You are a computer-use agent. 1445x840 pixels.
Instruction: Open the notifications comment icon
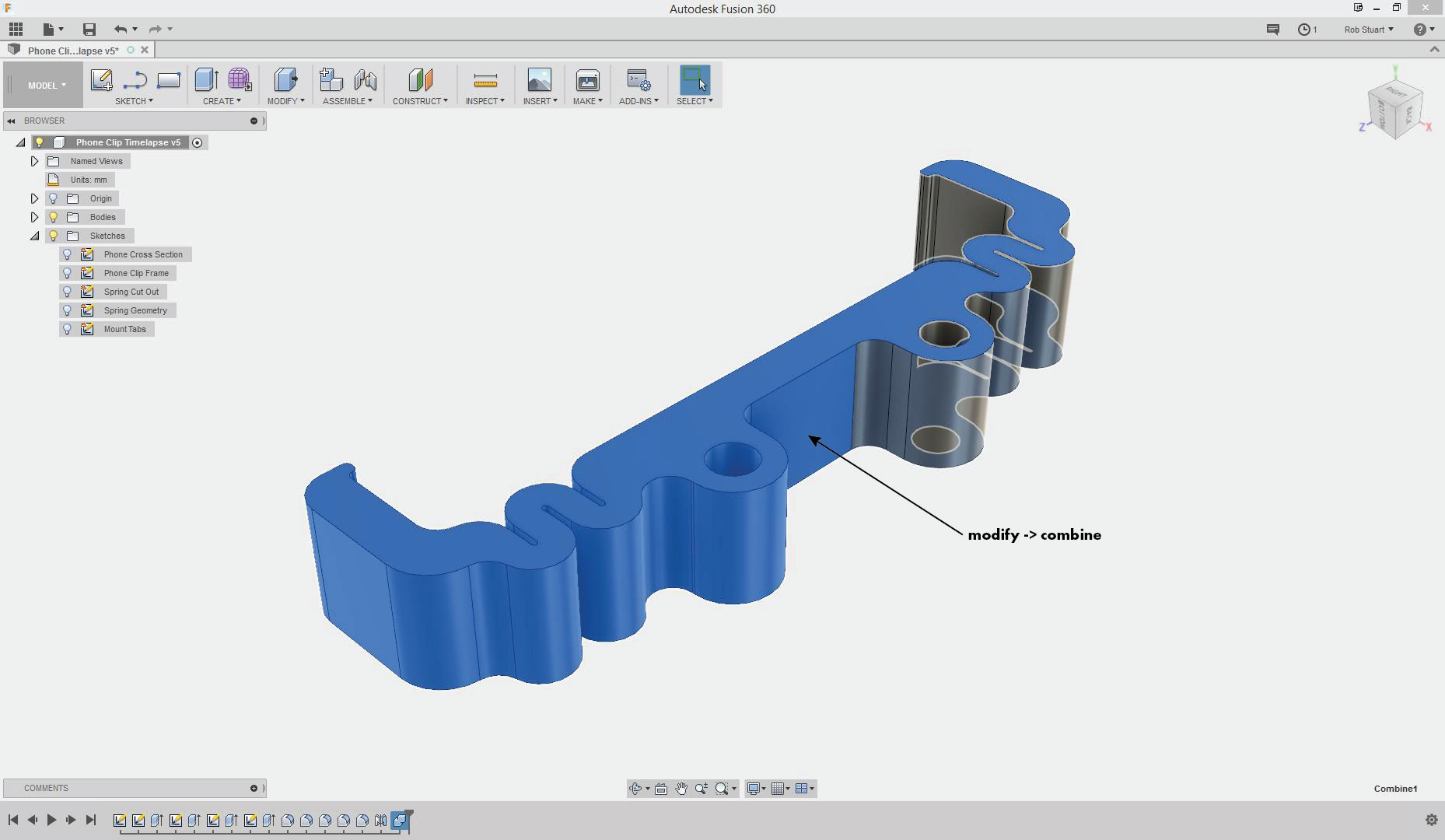(x=1272, y=30)
